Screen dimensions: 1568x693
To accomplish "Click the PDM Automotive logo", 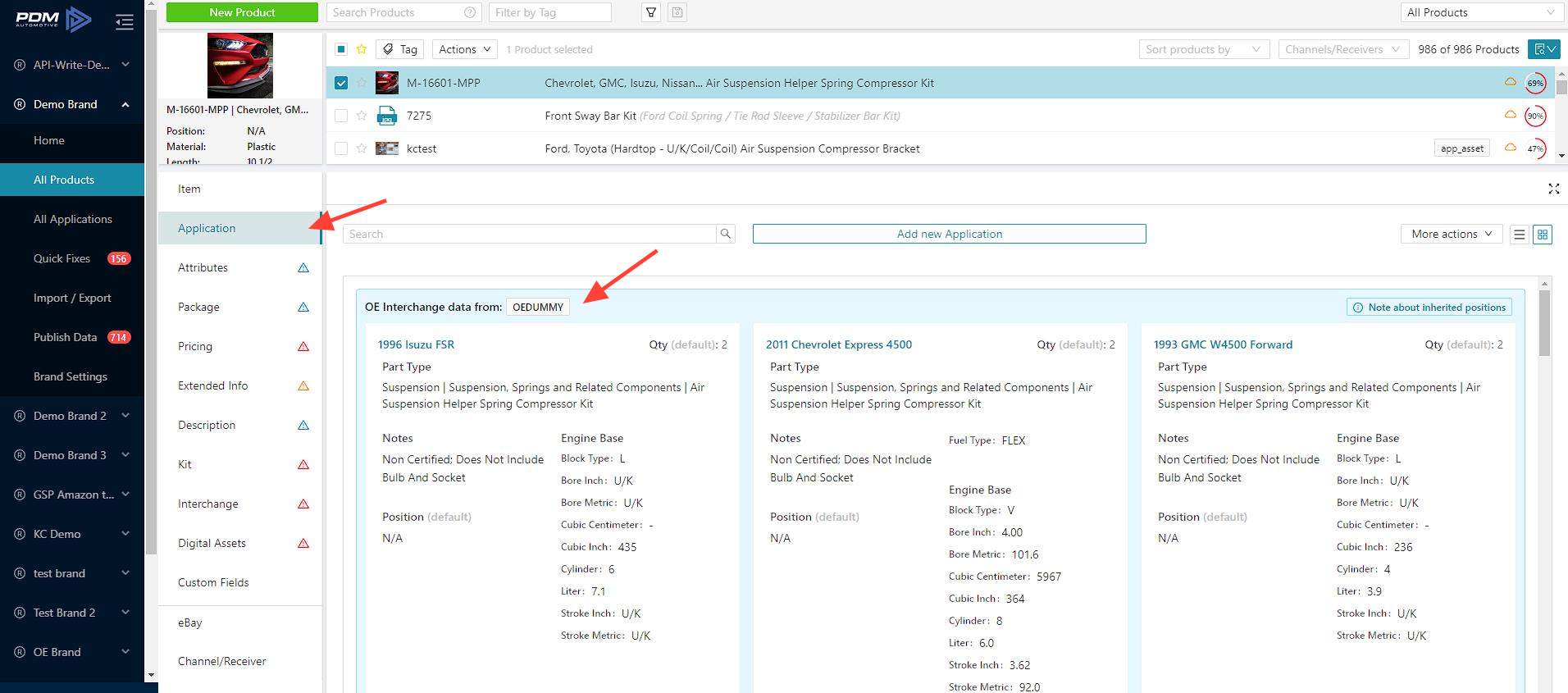I will point(53,20).
